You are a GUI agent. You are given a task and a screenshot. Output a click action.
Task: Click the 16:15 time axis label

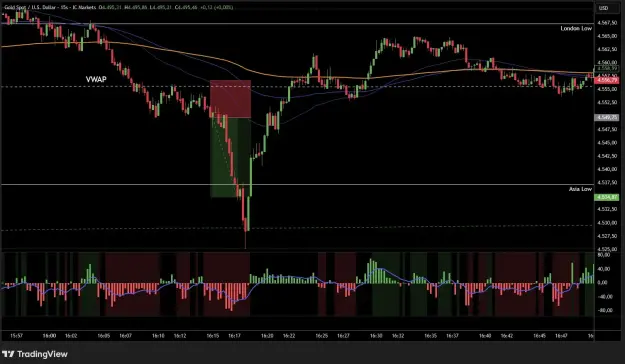[213, 336]
